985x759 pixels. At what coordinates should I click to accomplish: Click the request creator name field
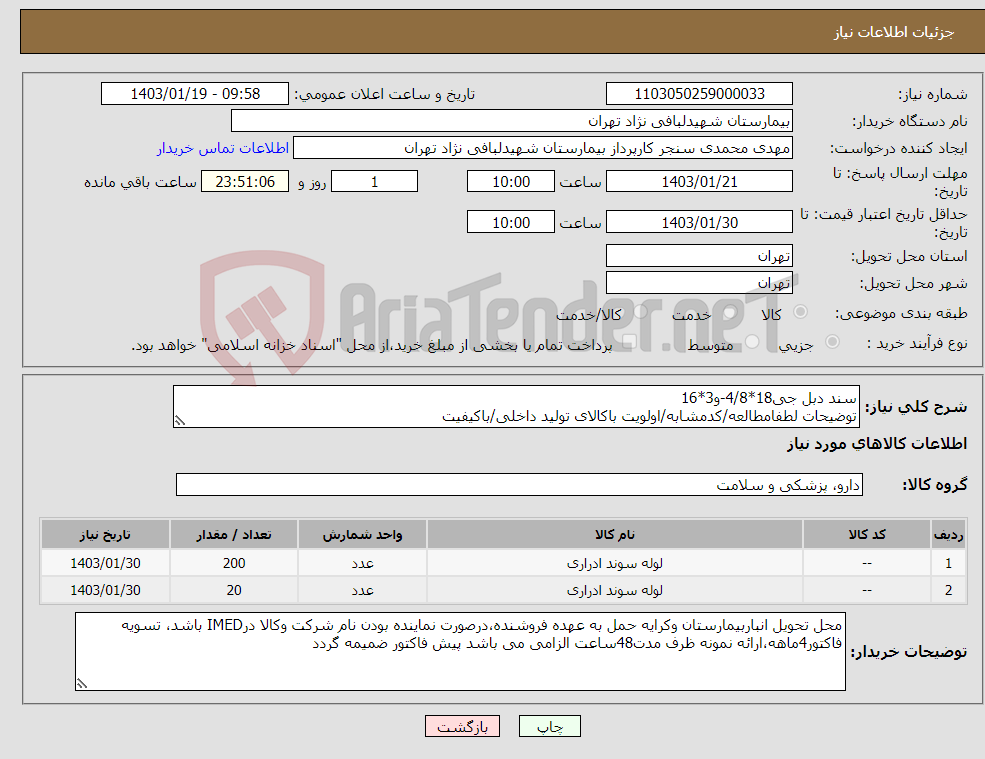click(543, 148)
